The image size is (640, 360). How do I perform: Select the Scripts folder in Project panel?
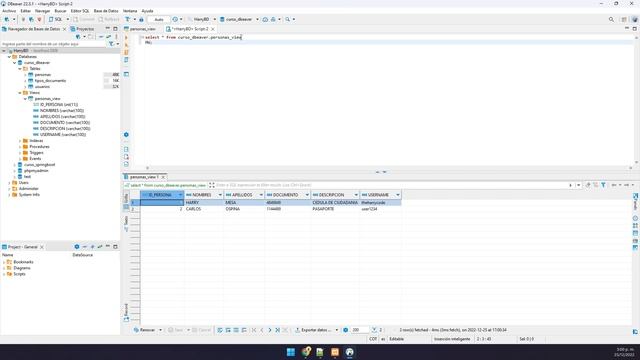[16, 274]
